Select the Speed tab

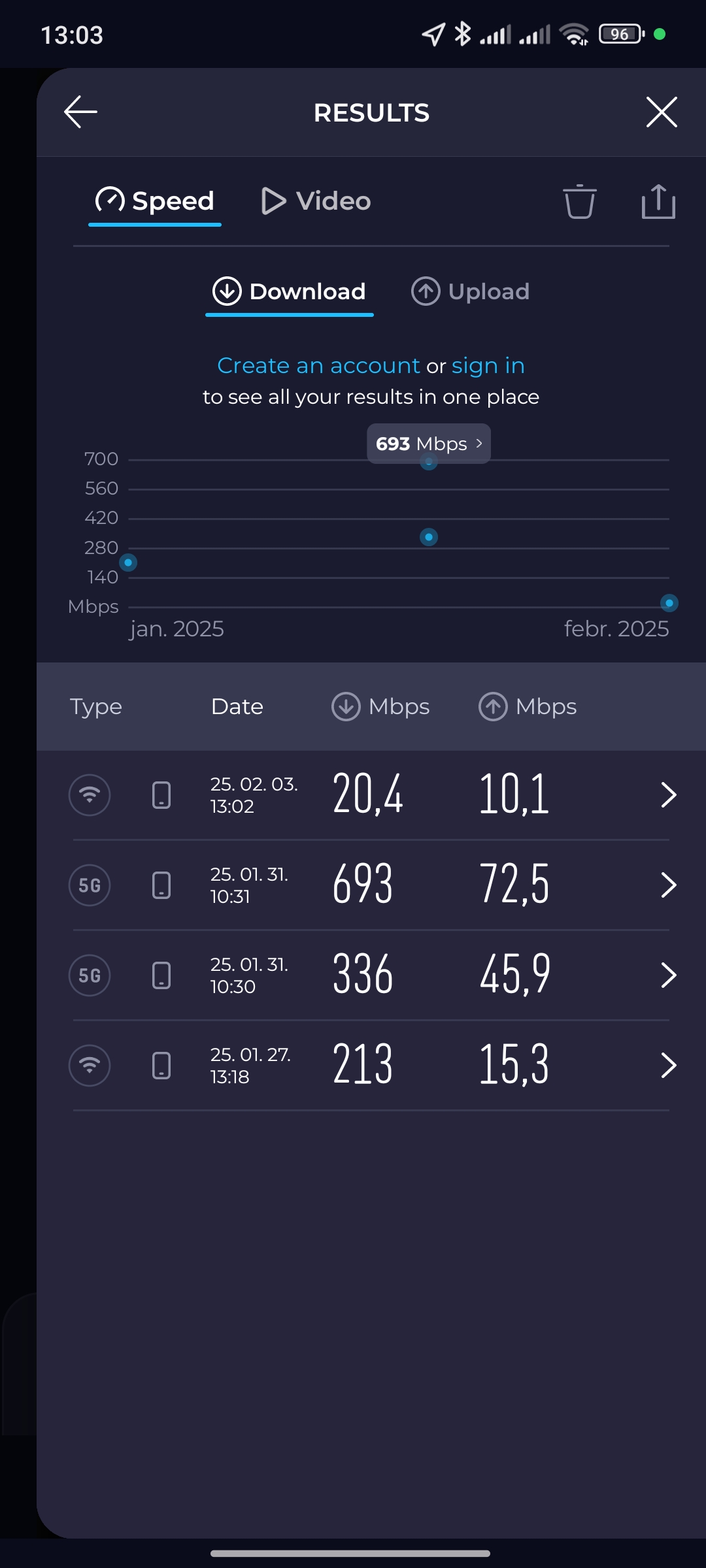(x=155, y=201)
